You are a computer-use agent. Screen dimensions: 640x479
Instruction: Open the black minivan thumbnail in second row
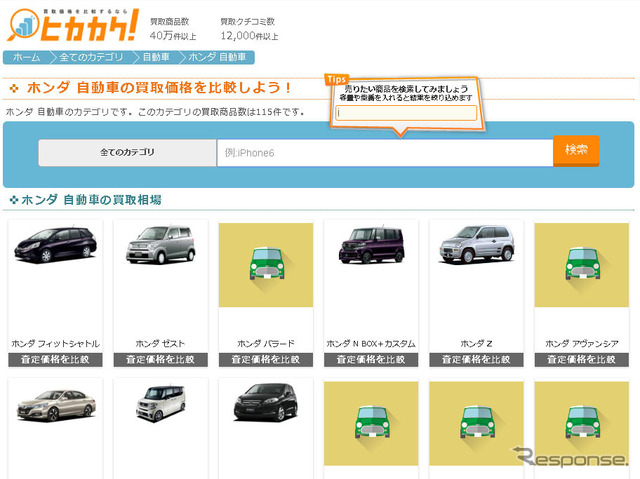point(265,402)
